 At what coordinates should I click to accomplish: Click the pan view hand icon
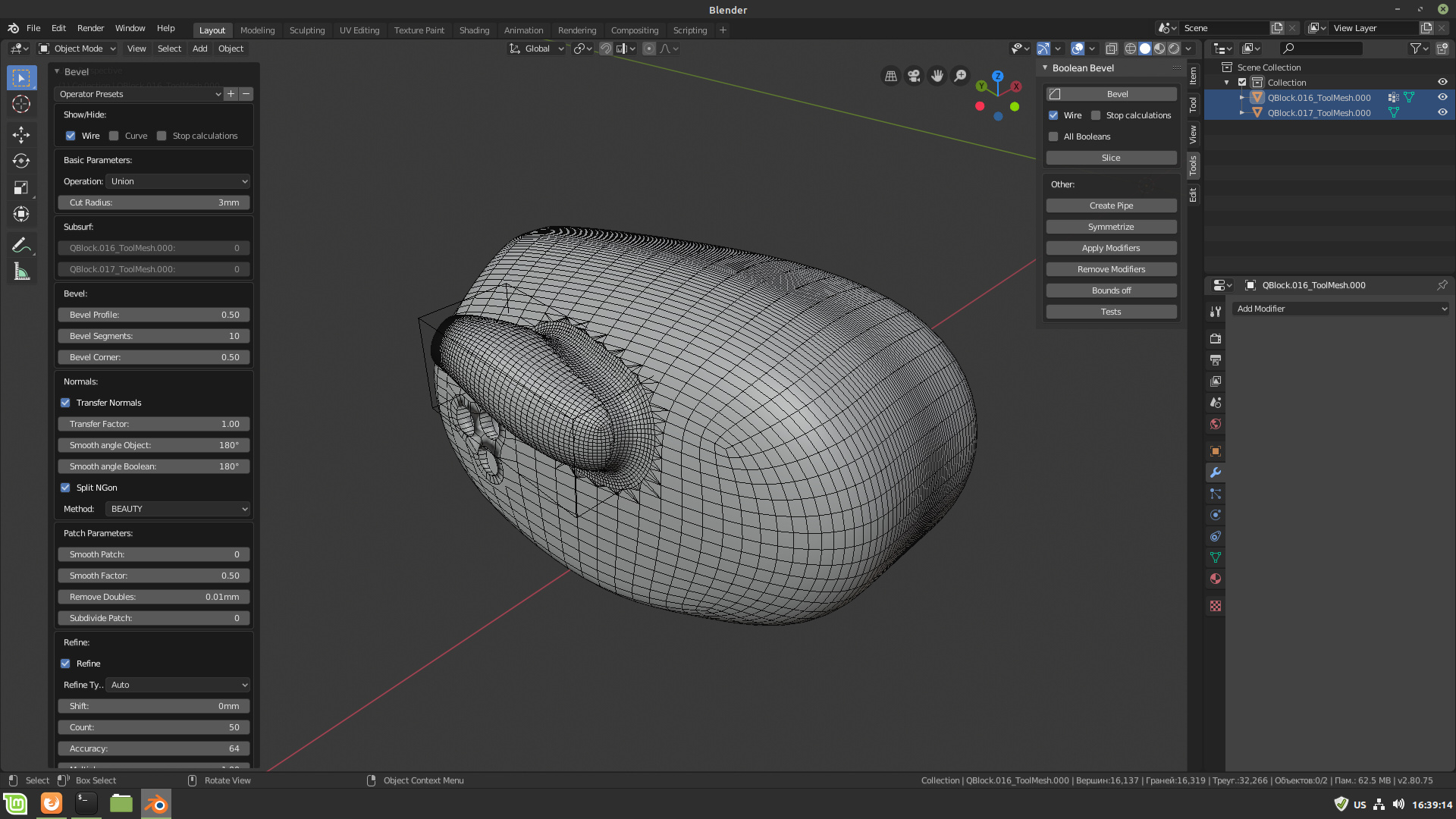pyautogui.click(x=937, y=76)
